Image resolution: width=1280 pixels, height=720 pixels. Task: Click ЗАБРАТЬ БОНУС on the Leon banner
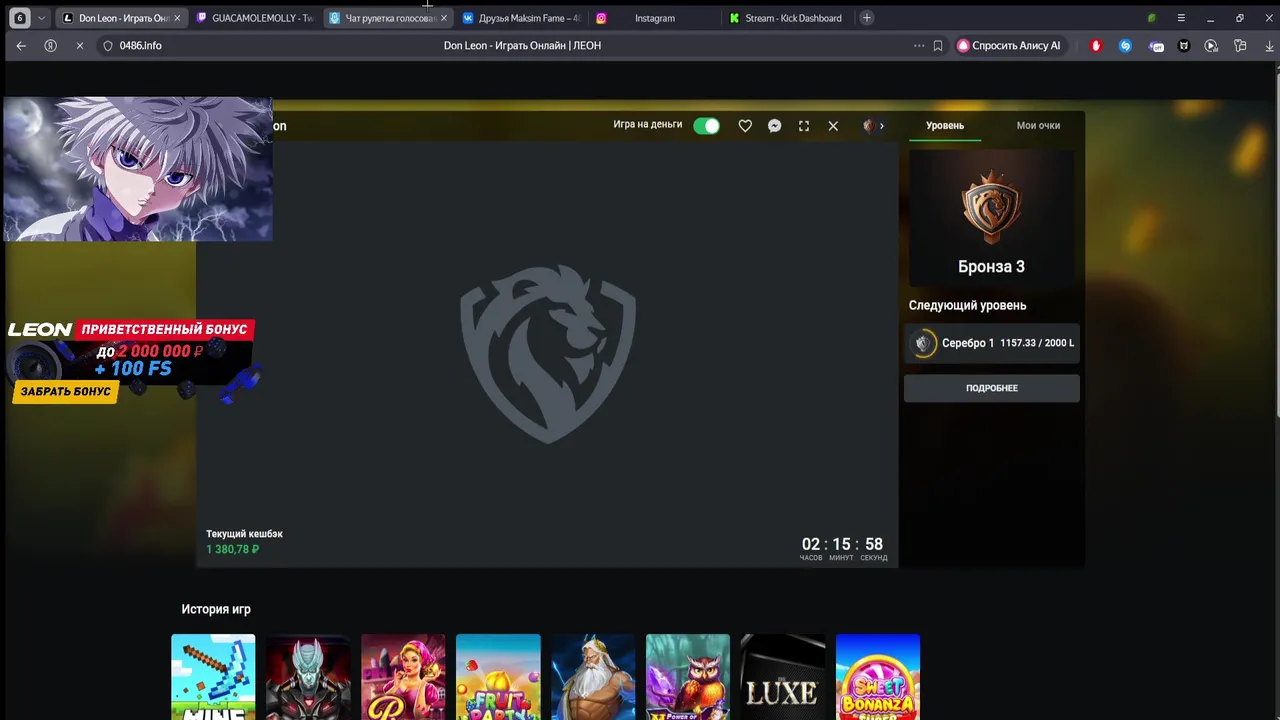point(66,391)
